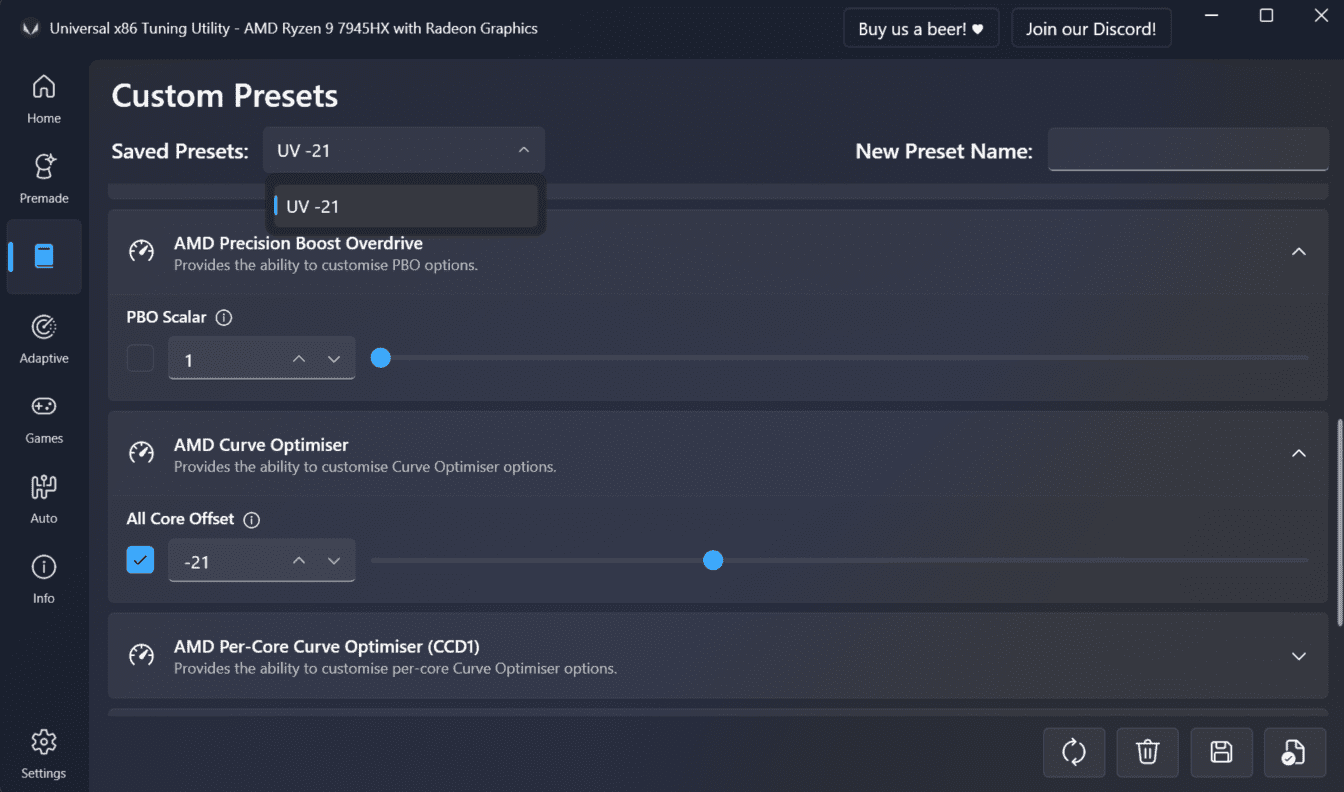Open the Info page
Screen dimensions: 1344x792
[44, 579]
